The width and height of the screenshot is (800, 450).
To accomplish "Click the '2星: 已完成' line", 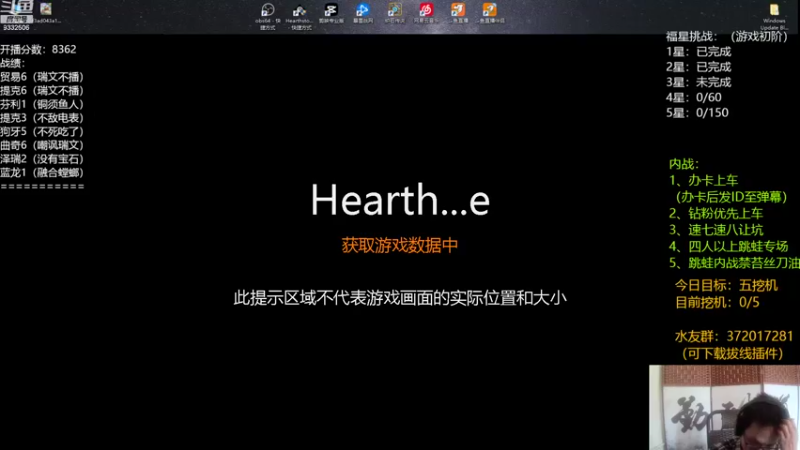I will pos(698,67).
